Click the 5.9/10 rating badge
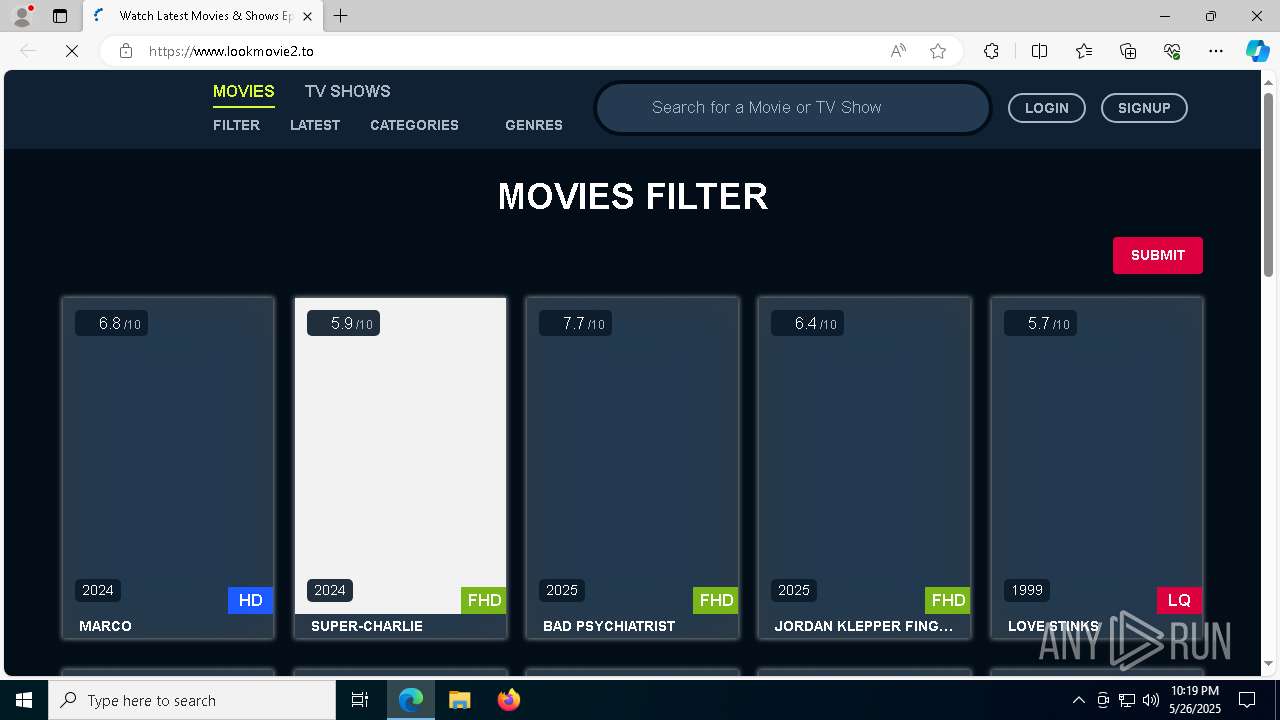This screenshot has height=720, width=1280. tap(343, 323)
